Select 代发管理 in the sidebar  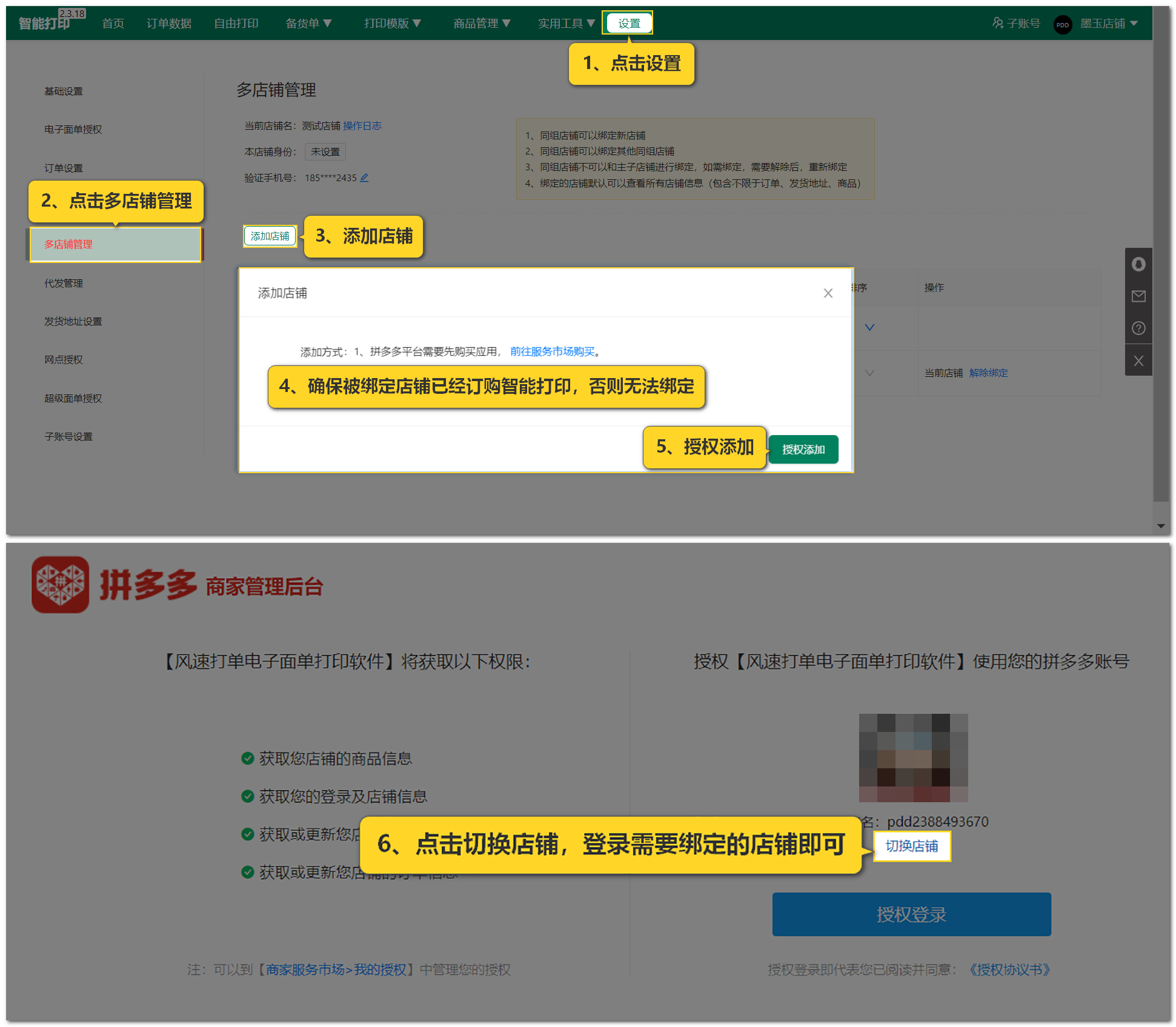[x=64, y=283]
